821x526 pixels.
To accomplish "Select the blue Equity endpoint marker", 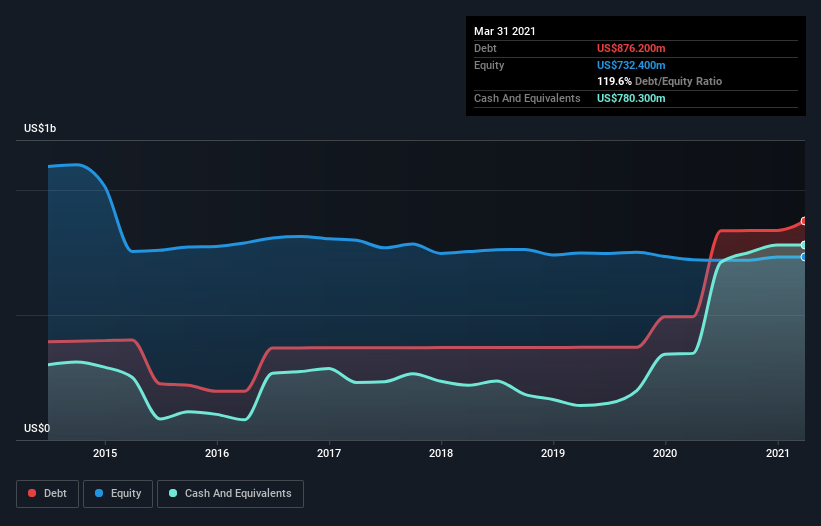I will click(x=804, y=257).
